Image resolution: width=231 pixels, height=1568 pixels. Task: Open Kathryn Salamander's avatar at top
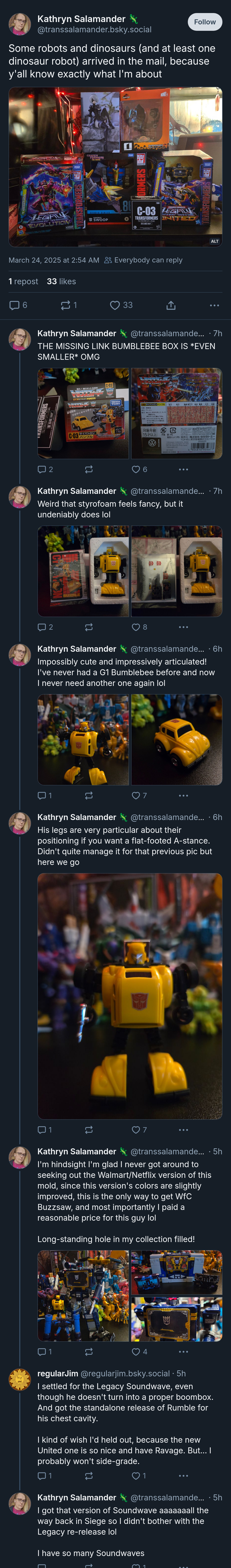coord(19,24)
